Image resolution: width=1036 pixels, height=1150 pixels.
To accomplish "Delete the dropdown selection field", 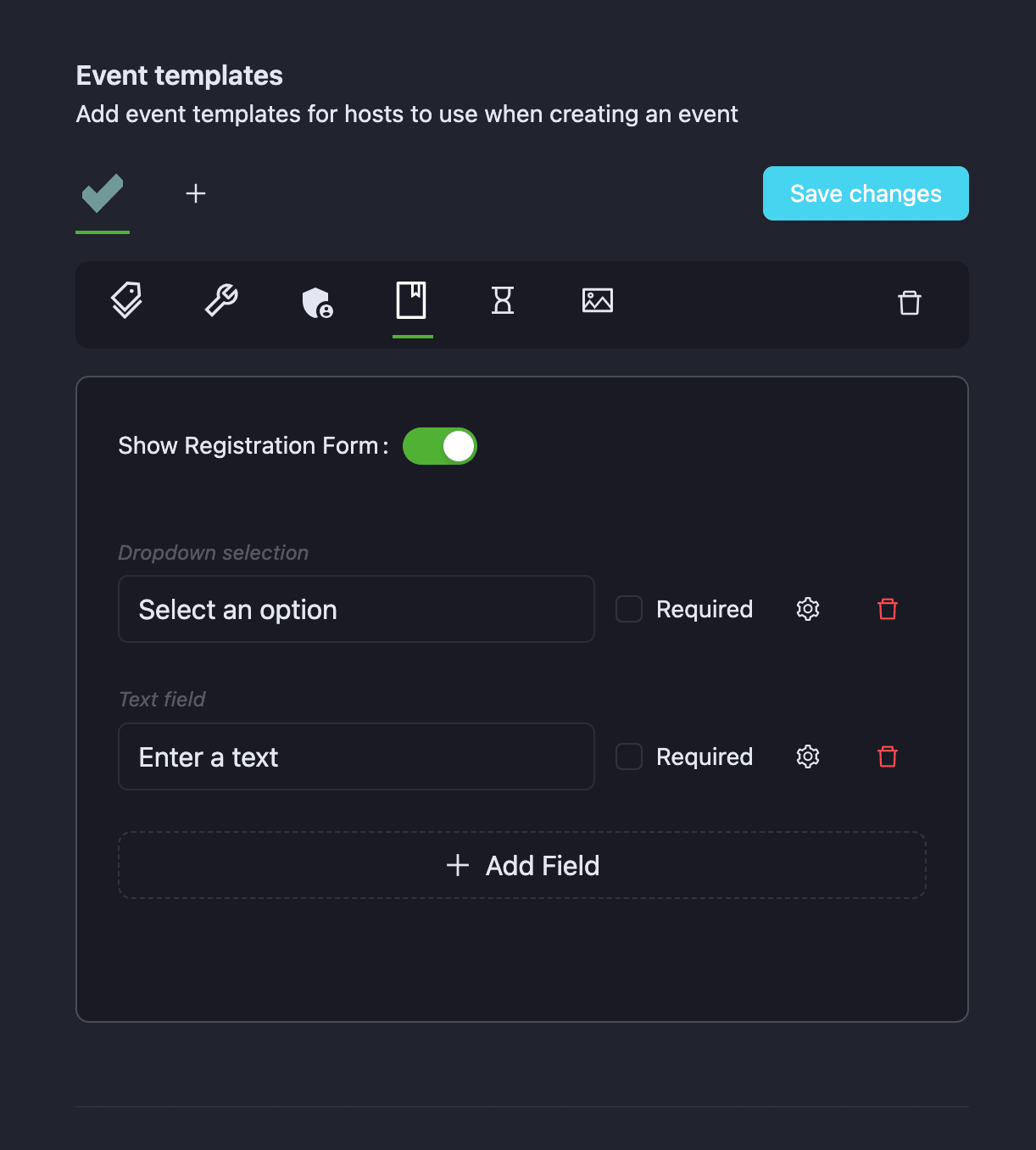I will (x=888, y=609).
